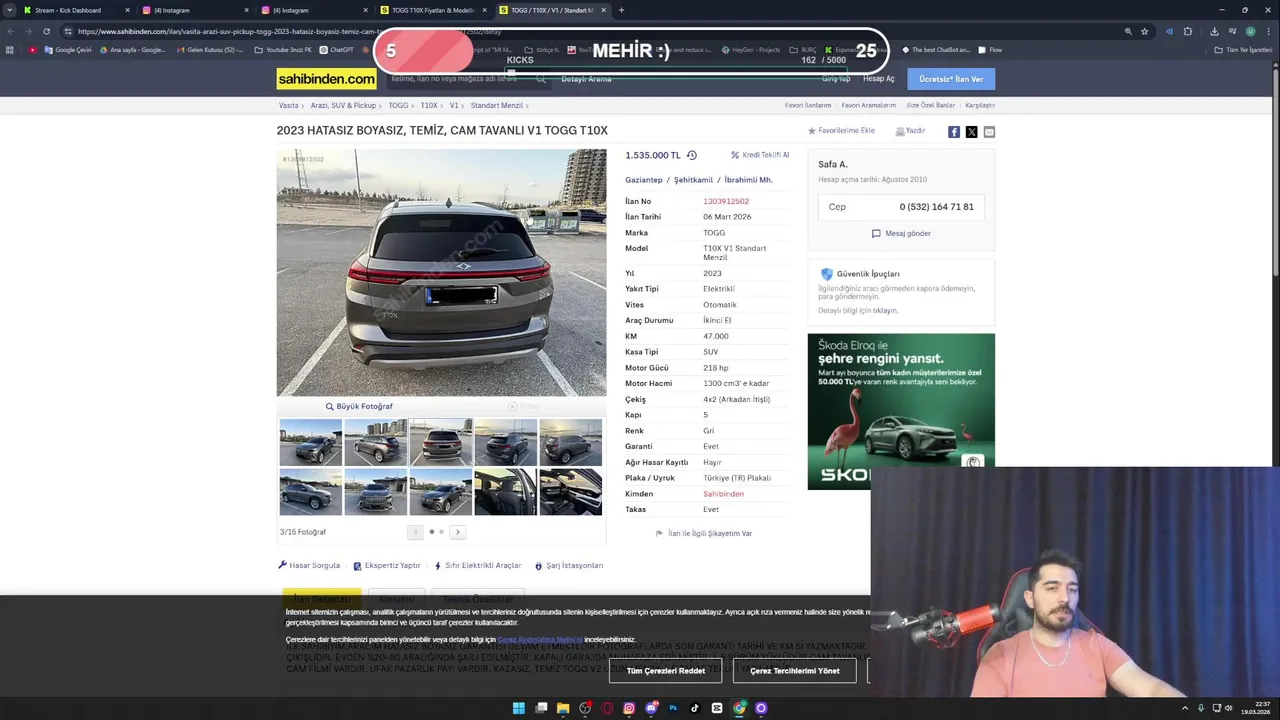Share listing on X icon
The image size is (1280, 720).
tap(971, 132)
